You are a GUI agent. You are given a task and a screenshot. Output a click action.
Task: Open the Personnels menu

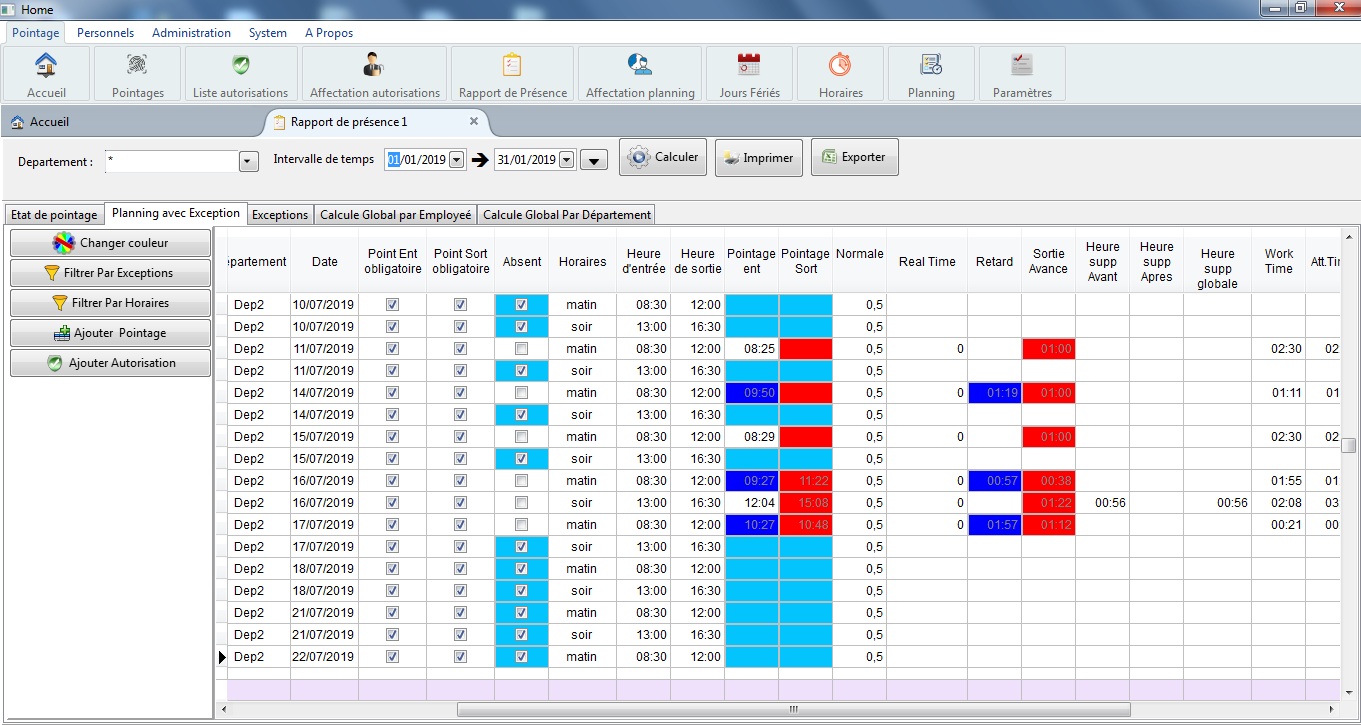pos(105,33)
